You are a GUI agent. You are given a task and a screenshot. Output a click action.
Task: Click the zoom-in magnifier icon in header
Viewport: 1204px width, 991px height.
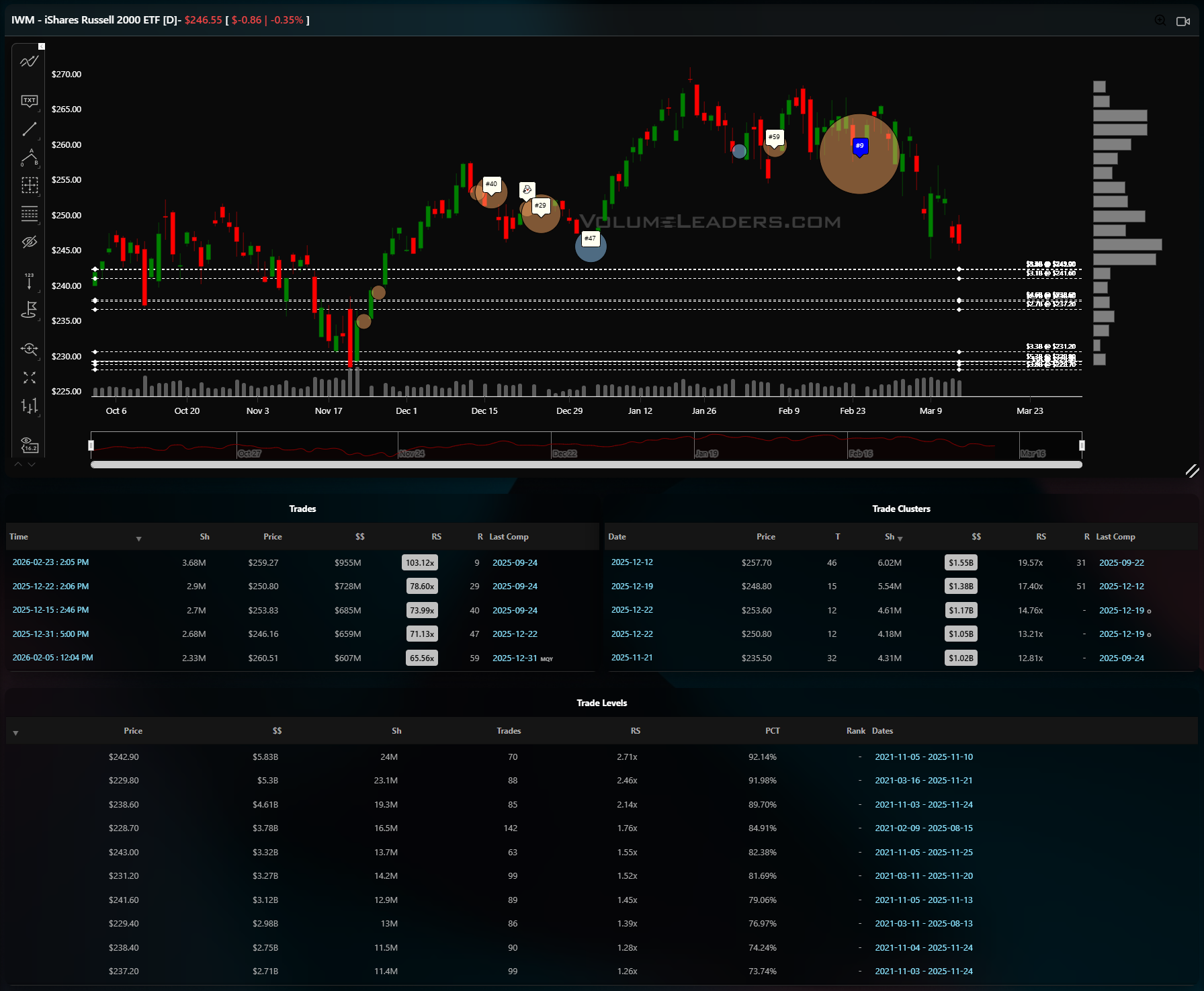(x=1160, y=20)
